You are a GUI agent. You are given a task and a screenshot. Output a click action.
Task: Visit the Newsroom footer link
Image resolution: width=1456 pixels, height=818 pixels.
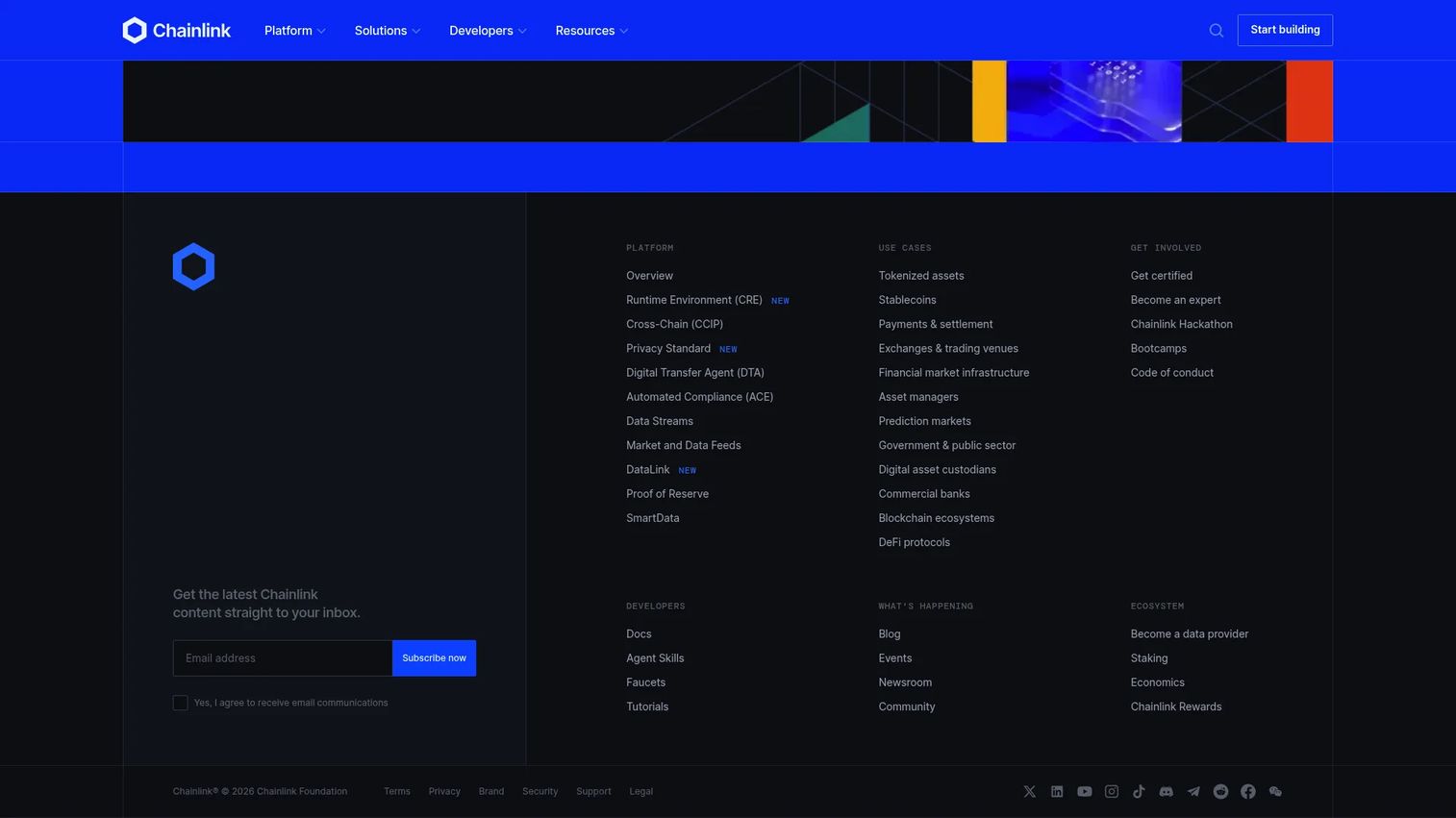(905, 682)
